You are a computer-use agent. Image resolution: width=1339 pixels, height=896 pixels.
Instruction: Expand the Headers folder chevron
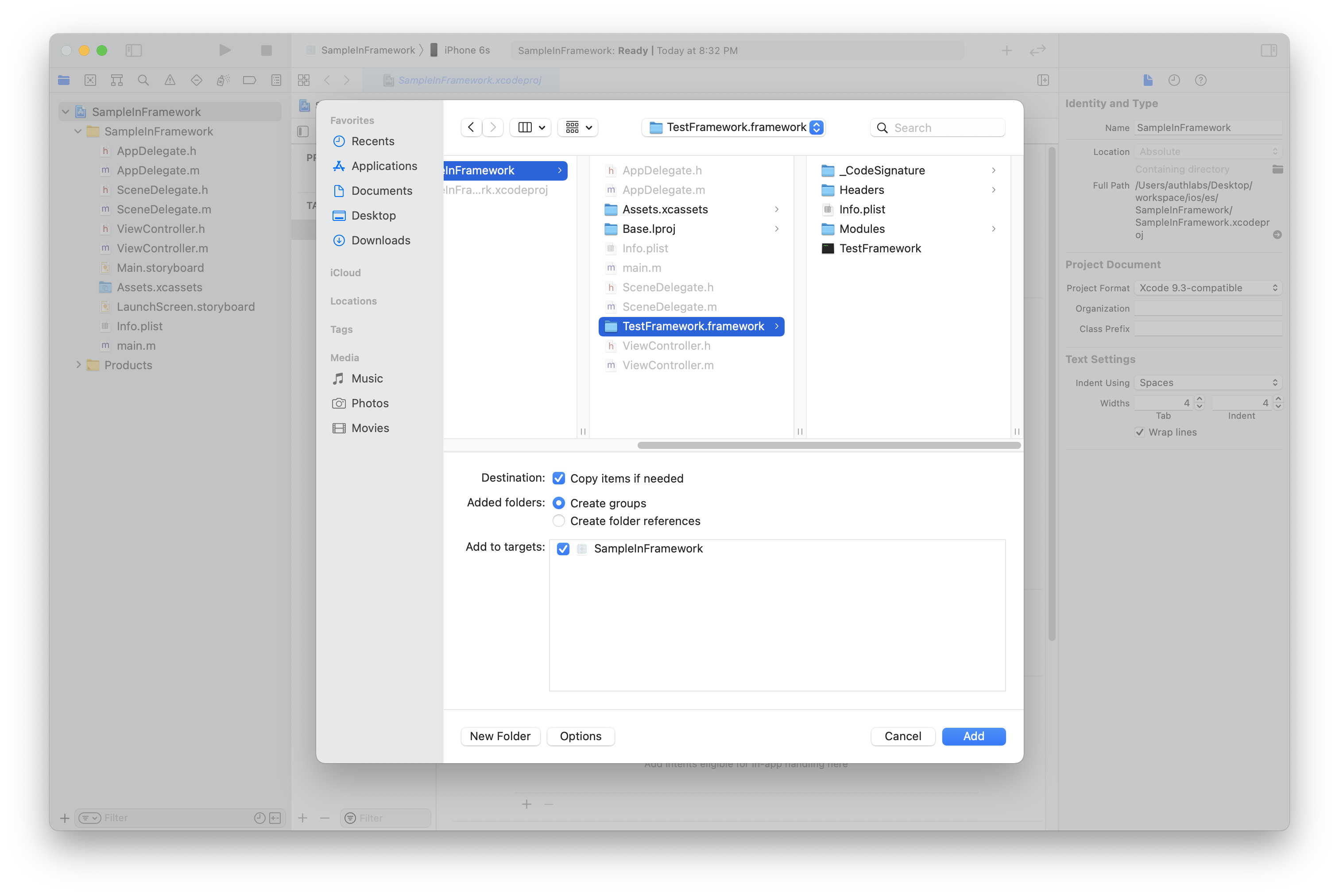[993, 190]
